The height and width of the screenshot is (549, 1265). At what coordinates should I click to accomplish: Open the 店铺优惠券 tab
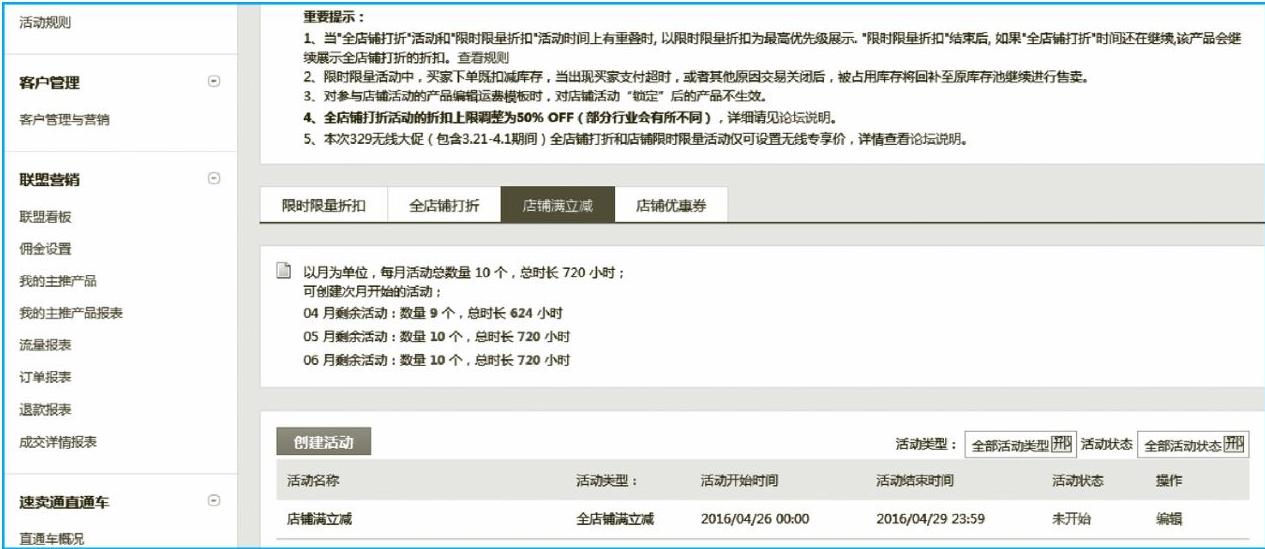coord(671,206)
